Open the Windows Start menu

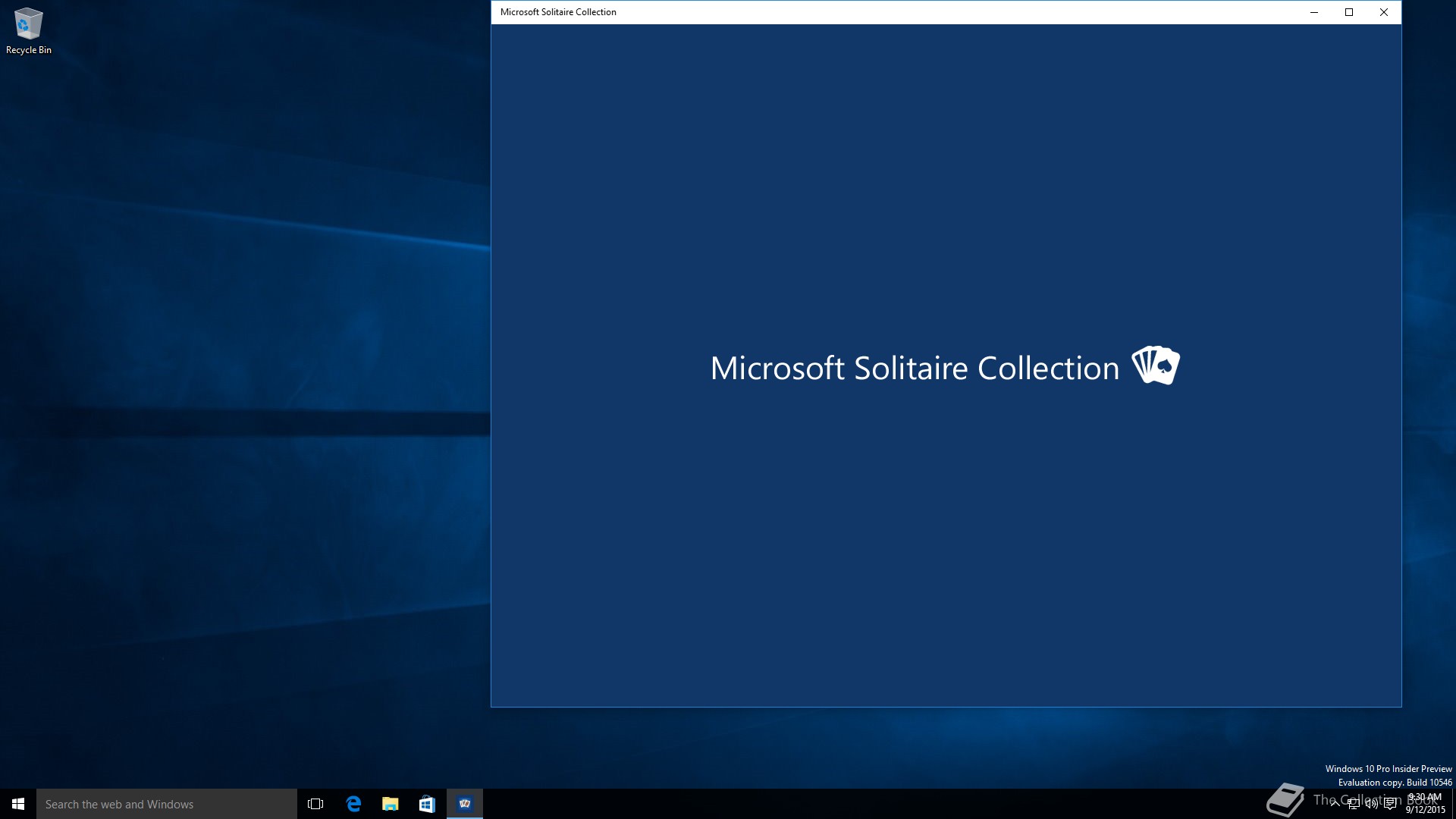(18, 804)
